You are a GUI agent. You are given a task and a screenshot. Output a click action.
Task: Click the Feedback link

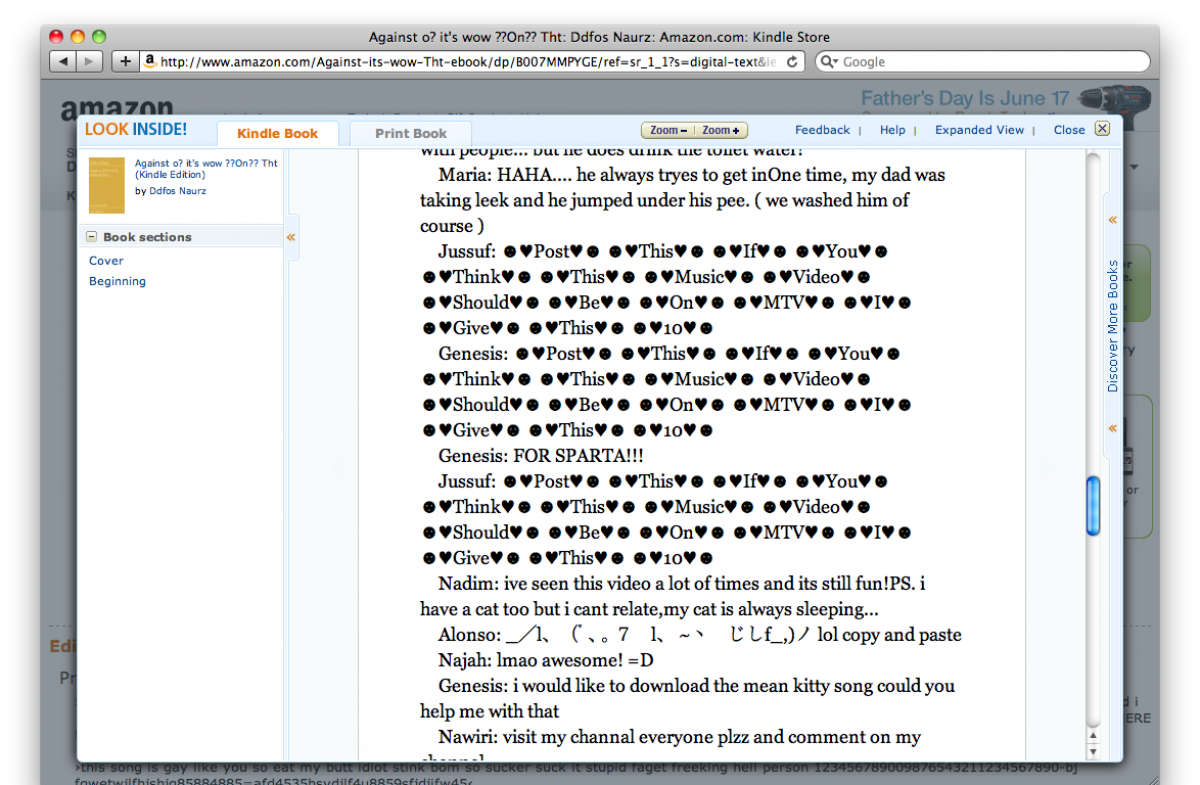(x=822, y=130)
